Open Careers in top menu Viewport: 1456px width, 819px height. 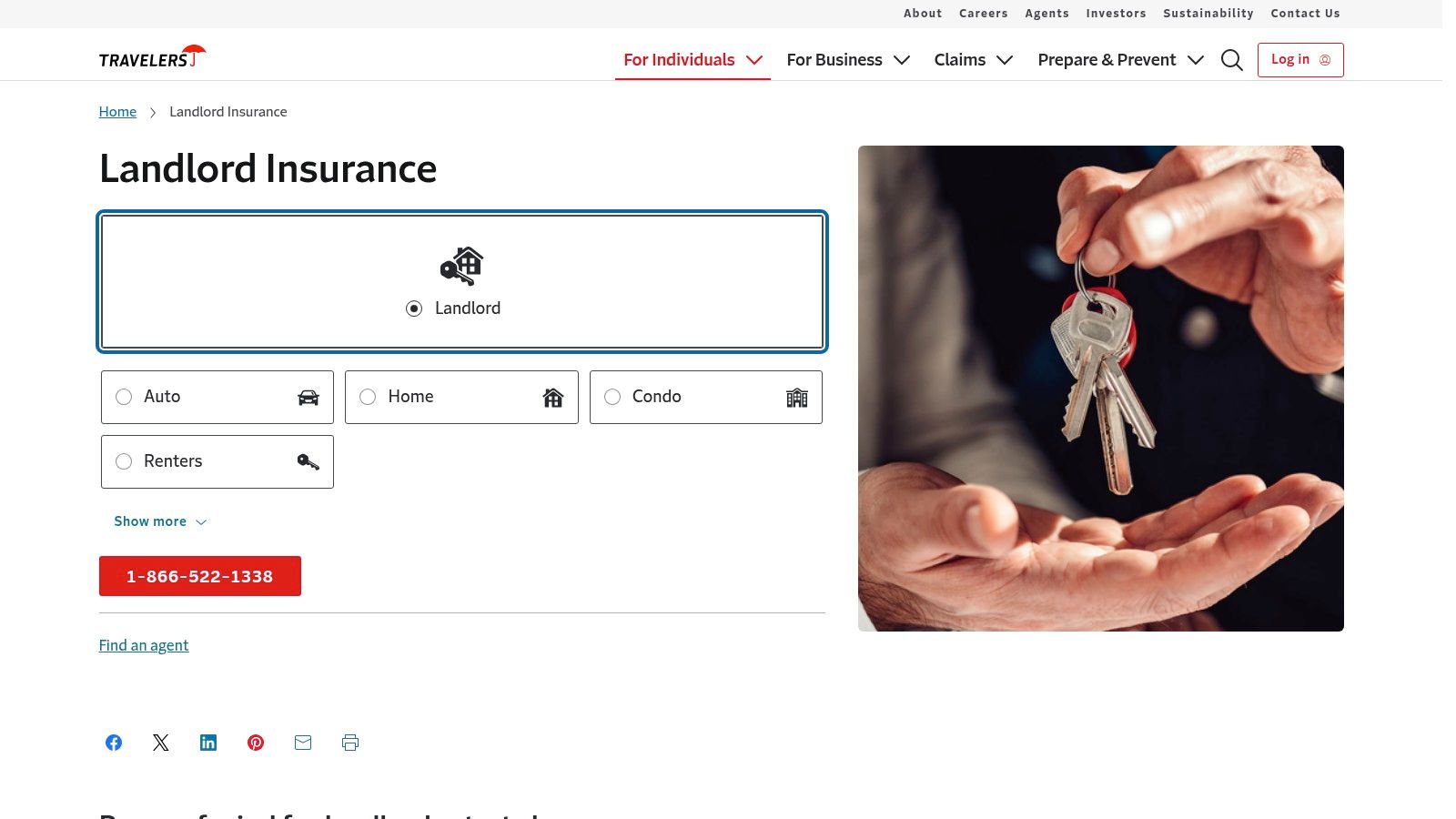(983, 14)
